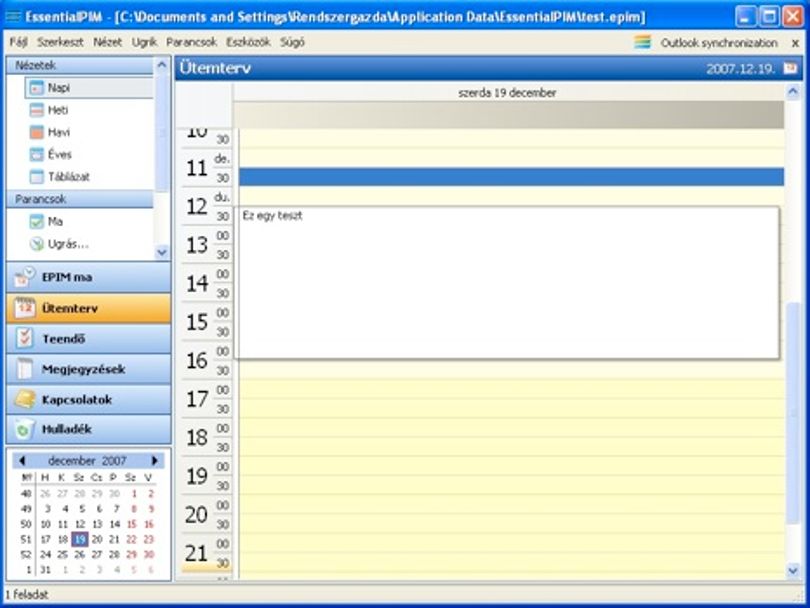
Task: Collapse the Nézetek panel section
Action: pos(162,65)
